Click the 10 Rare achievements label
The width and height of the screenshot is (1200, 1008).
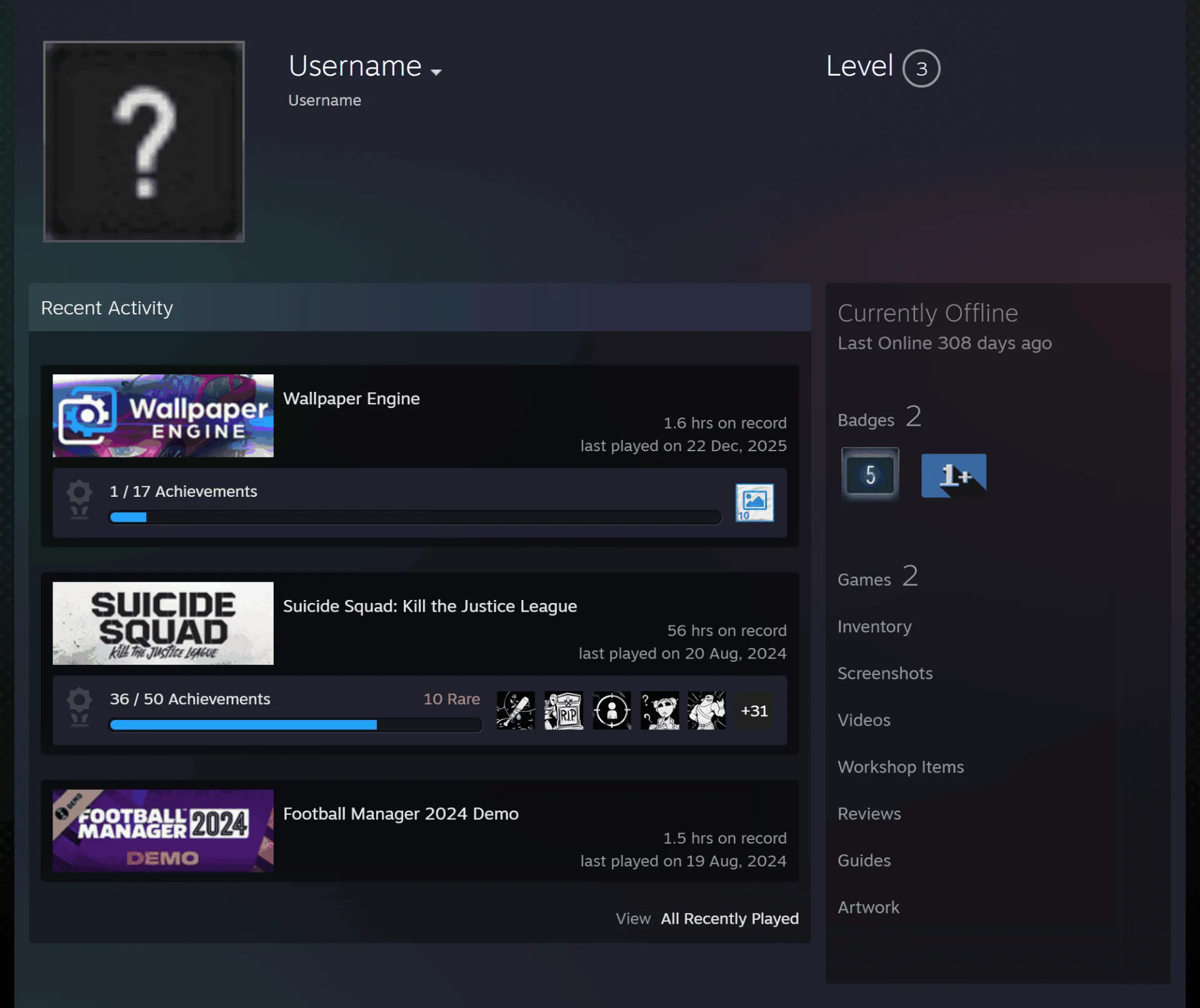click(x=452, y=699)
